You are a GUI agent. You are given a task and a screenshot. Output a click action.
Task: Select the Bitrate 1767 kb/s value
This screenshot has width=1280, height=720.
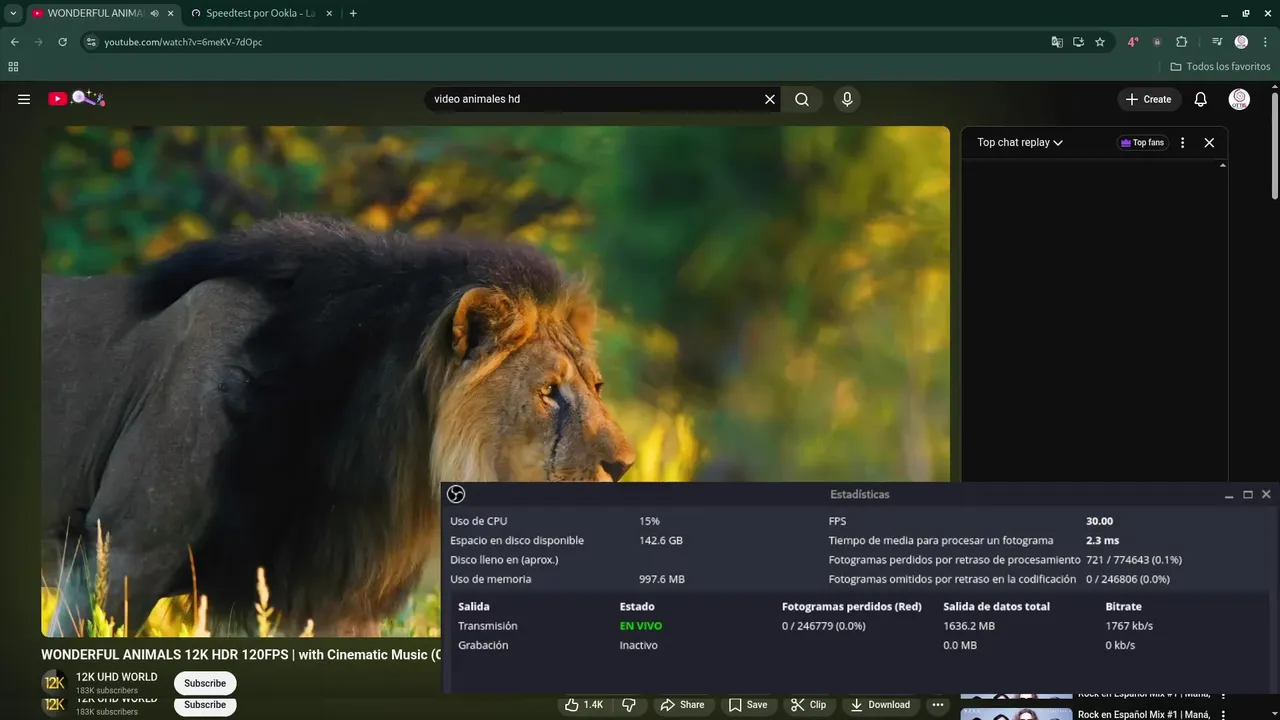1129,626
